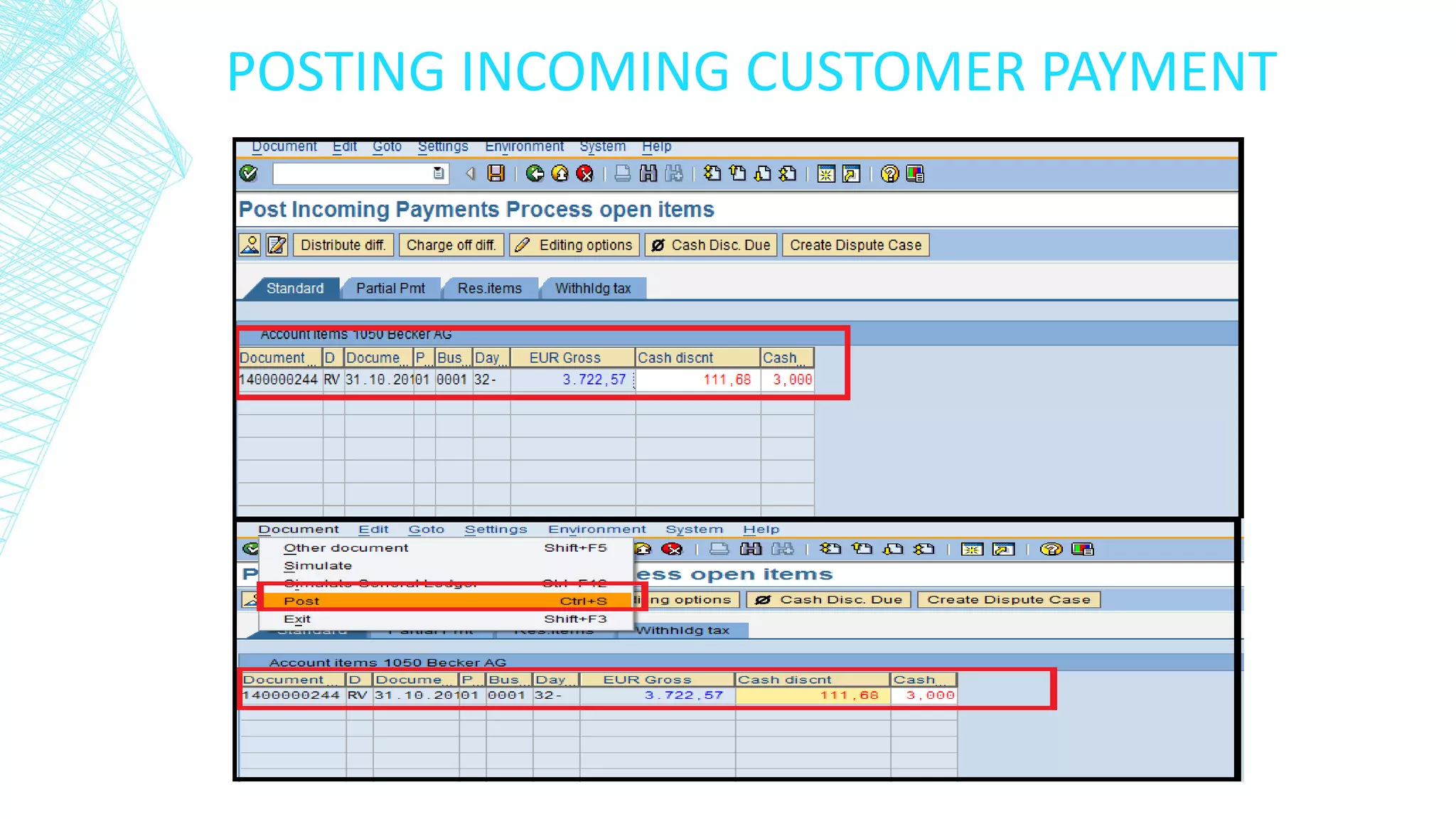Click Document column header in bottom window

pyautogui.click(x=292, y=680)
